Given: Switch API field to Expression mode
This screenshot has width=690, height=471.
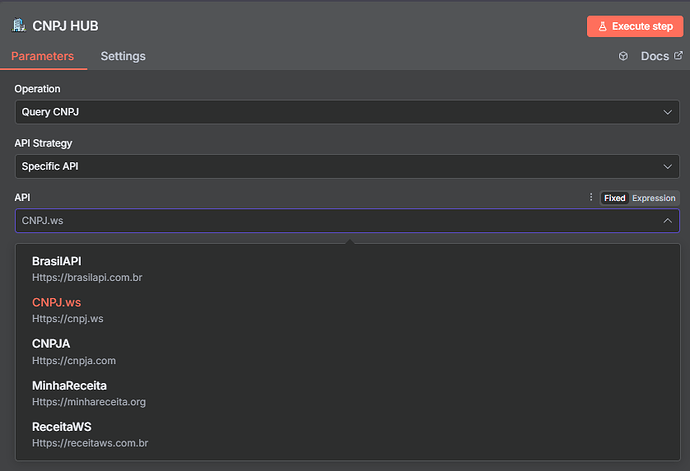Looking at the screenshot, I should tap(654, 198).
